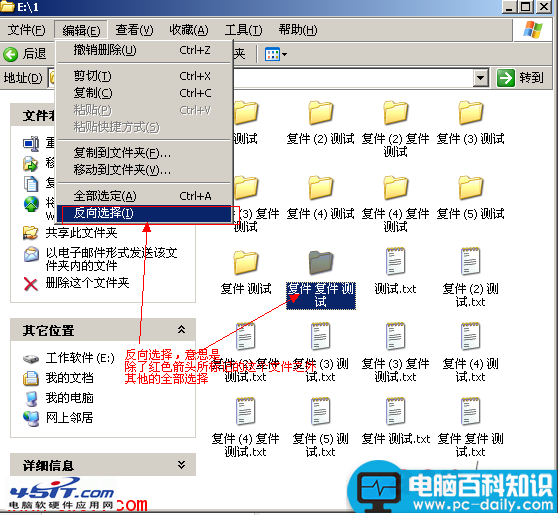Select the highlighted 复件 复件 测试 folder icon
This screenshot has height=515, width=559.
click(320, 262)
